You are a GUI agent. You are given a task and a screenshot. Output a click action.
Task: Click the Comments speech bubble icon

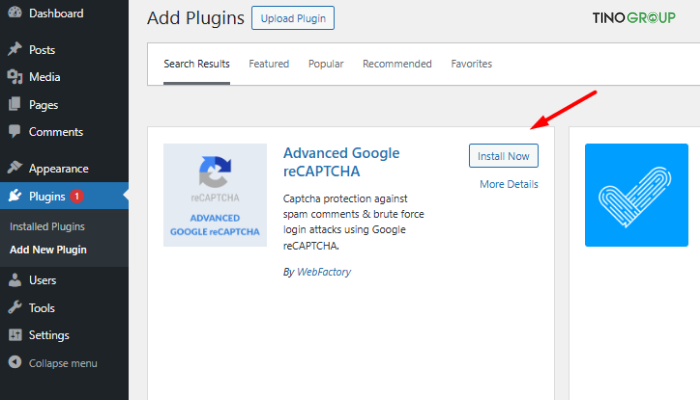pos(15,132)
